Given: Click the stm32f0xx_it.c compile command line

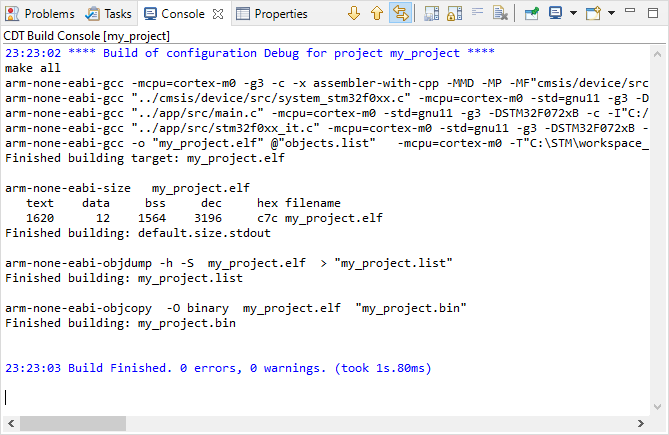Looking at the screenshot, I should coord(327,128).
